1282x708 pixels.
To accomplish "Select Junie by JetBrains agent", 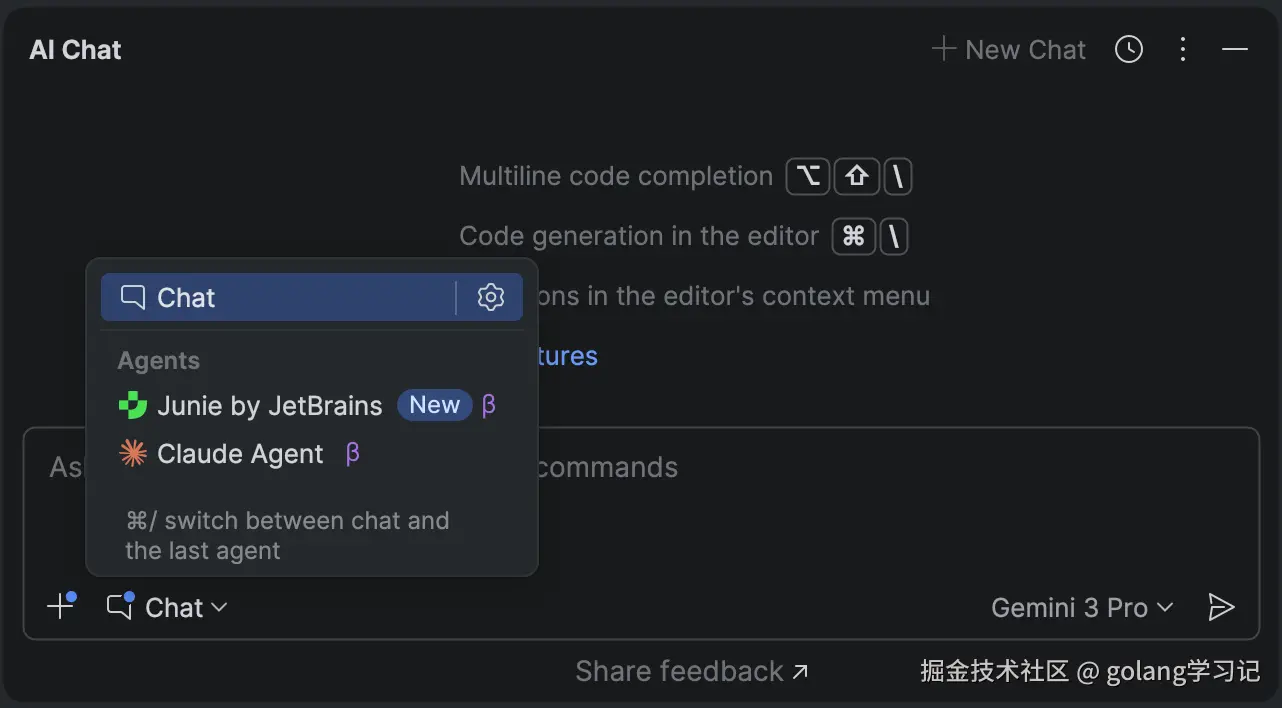I will (x=269, y=406).
